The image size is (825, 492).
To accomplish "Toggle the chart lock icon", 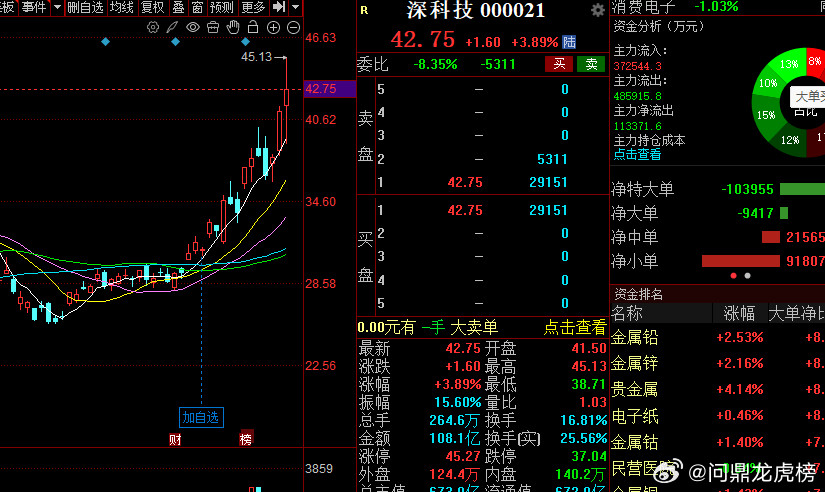I will tap(253, 27).
